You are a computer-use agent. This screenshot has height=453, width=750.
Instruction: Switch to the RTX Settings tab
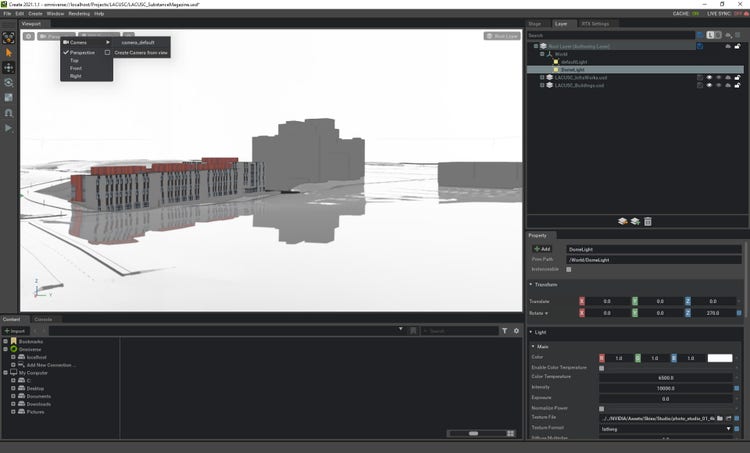(595, 23)
